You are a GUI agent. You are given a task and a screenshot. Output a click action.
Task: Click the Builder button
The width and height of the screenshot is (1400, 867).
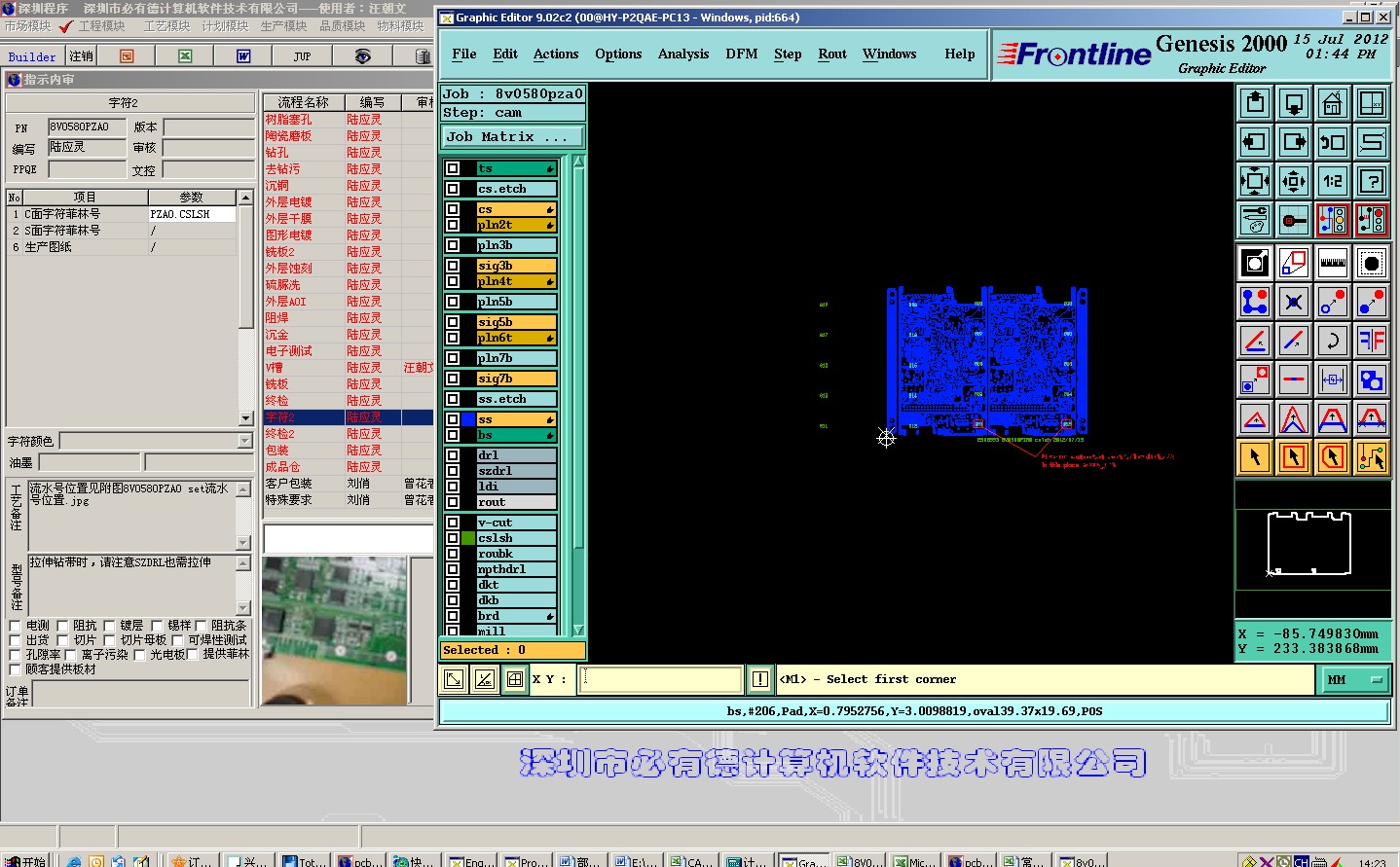32,56
